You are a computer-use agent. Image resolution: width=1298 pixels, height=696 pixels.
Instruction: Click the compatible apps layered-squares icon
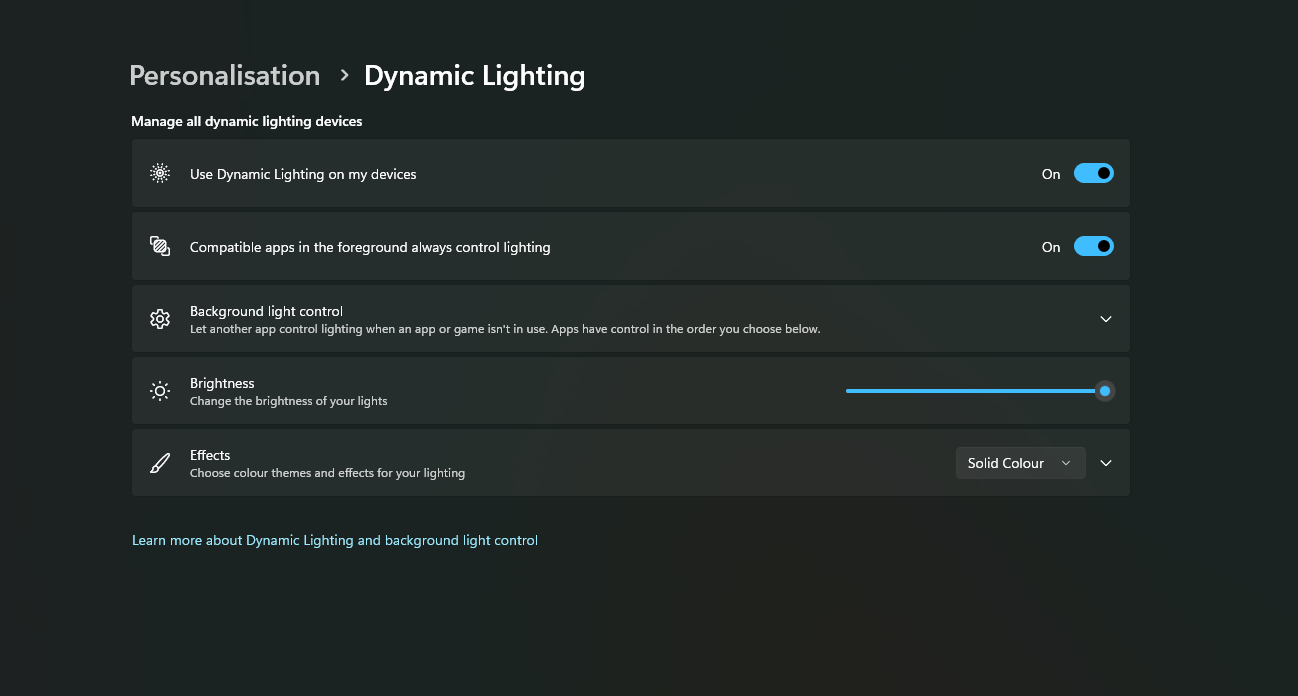click(160, 246)
